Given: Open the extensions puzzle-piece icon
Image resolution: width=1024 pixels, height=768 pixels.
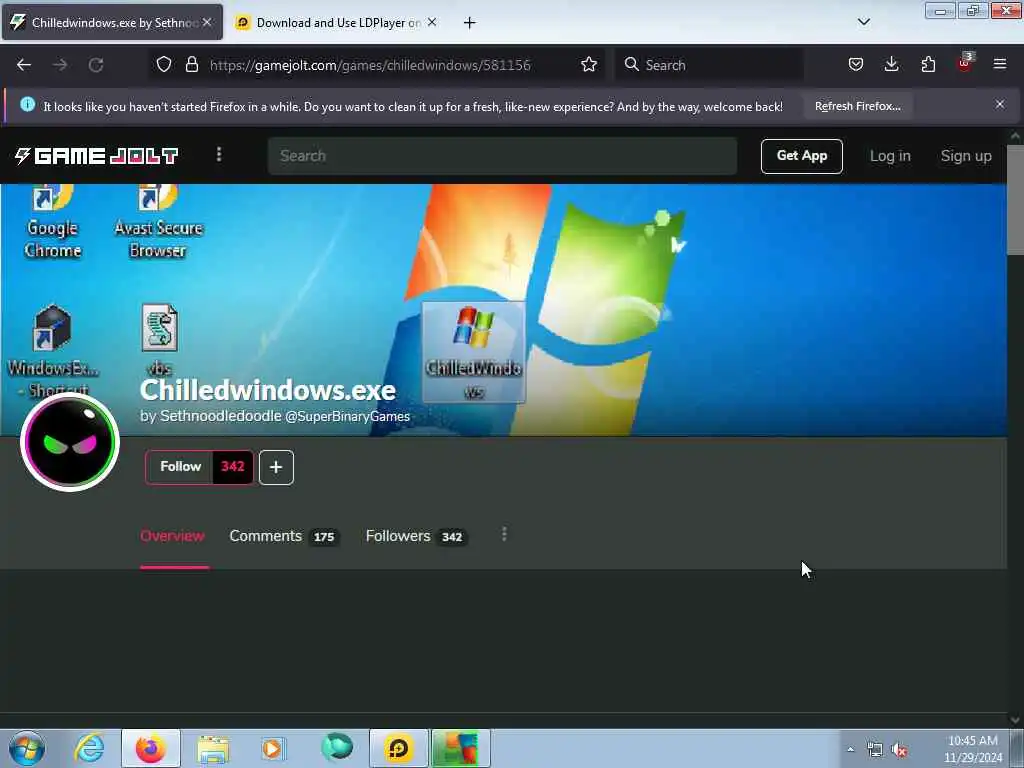Looking at the screenshot, I should pyautogui.click(x=928, y=64).
